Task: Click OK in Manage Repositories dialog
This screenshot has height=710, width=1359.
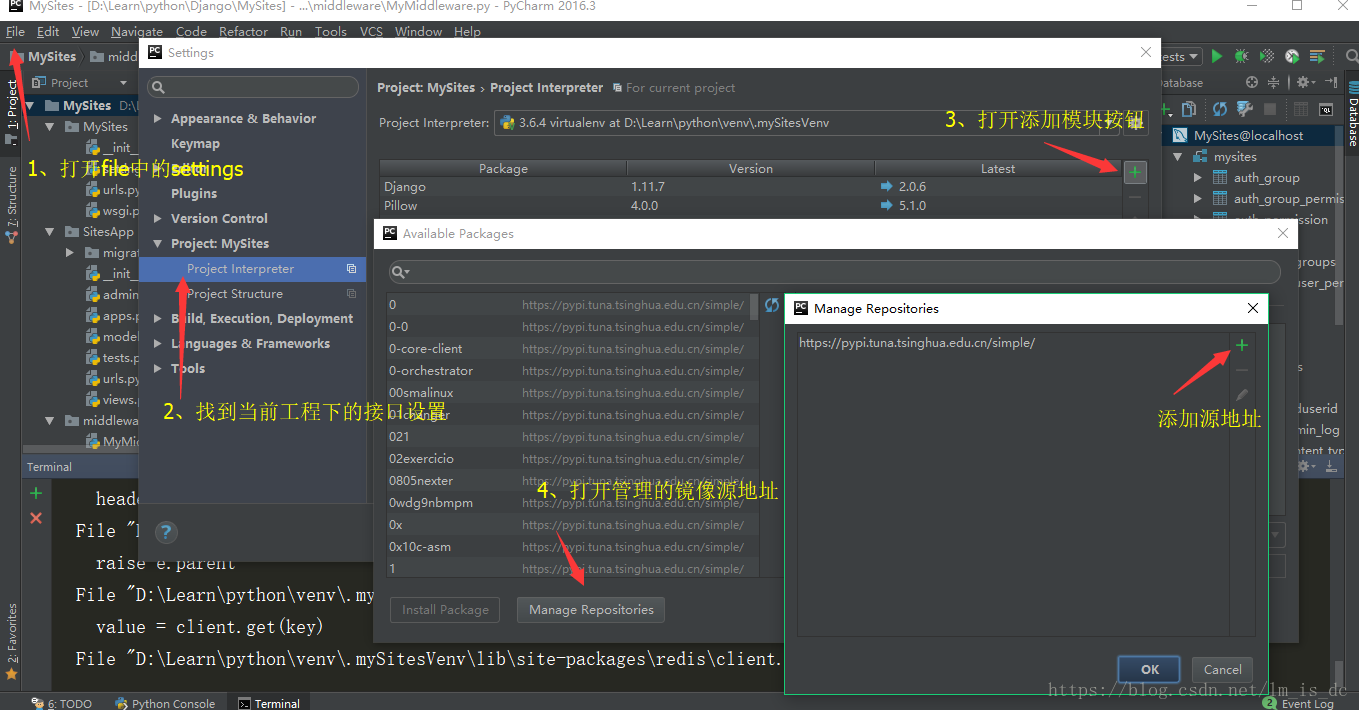Action: click(1150, 670)
